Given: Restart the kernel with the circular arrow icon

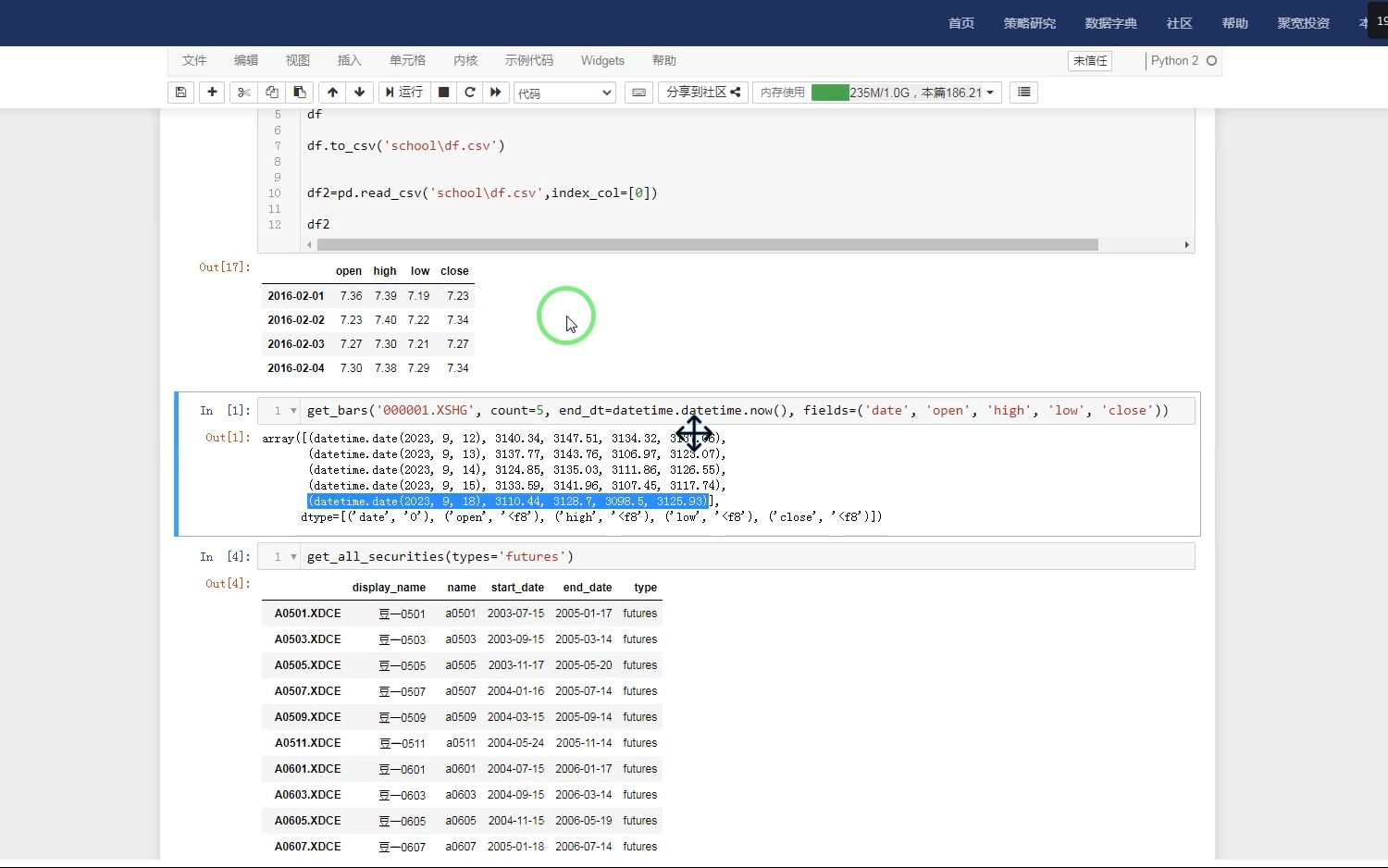Looking at the screenshot, I should click(470, 93).
